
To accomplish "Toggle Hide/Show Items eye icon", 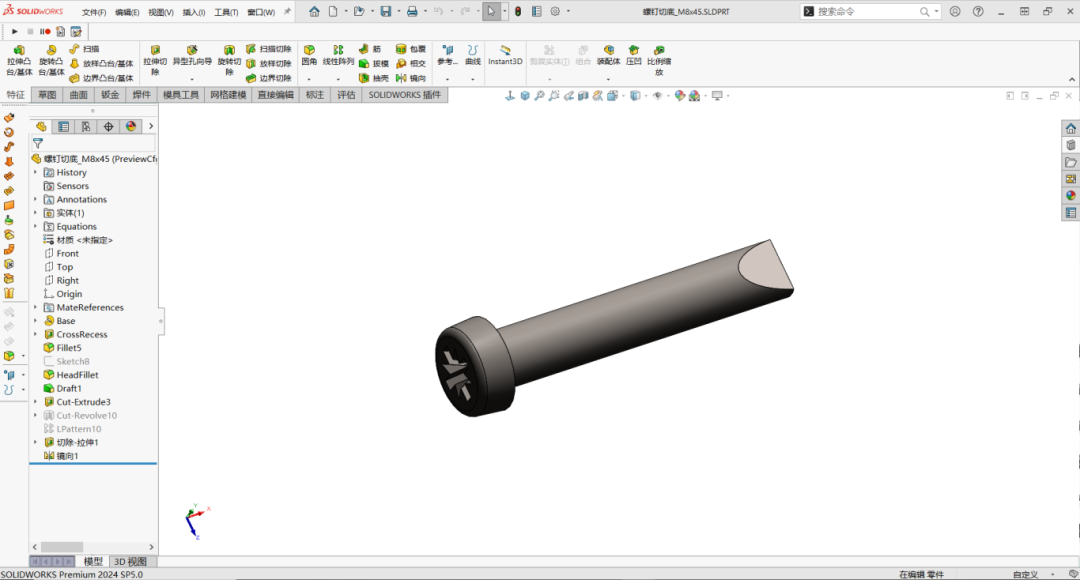I will [x=657, y=96].
